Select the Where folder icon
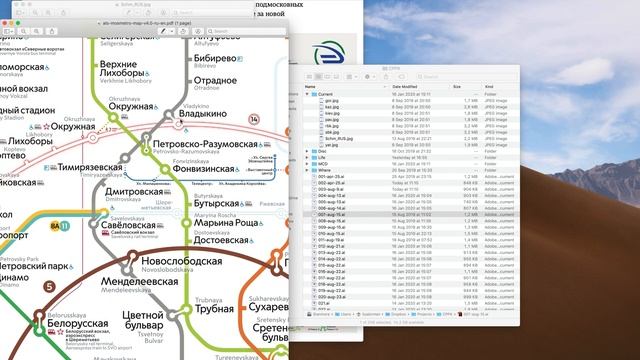640x360 pixels. 314,170
